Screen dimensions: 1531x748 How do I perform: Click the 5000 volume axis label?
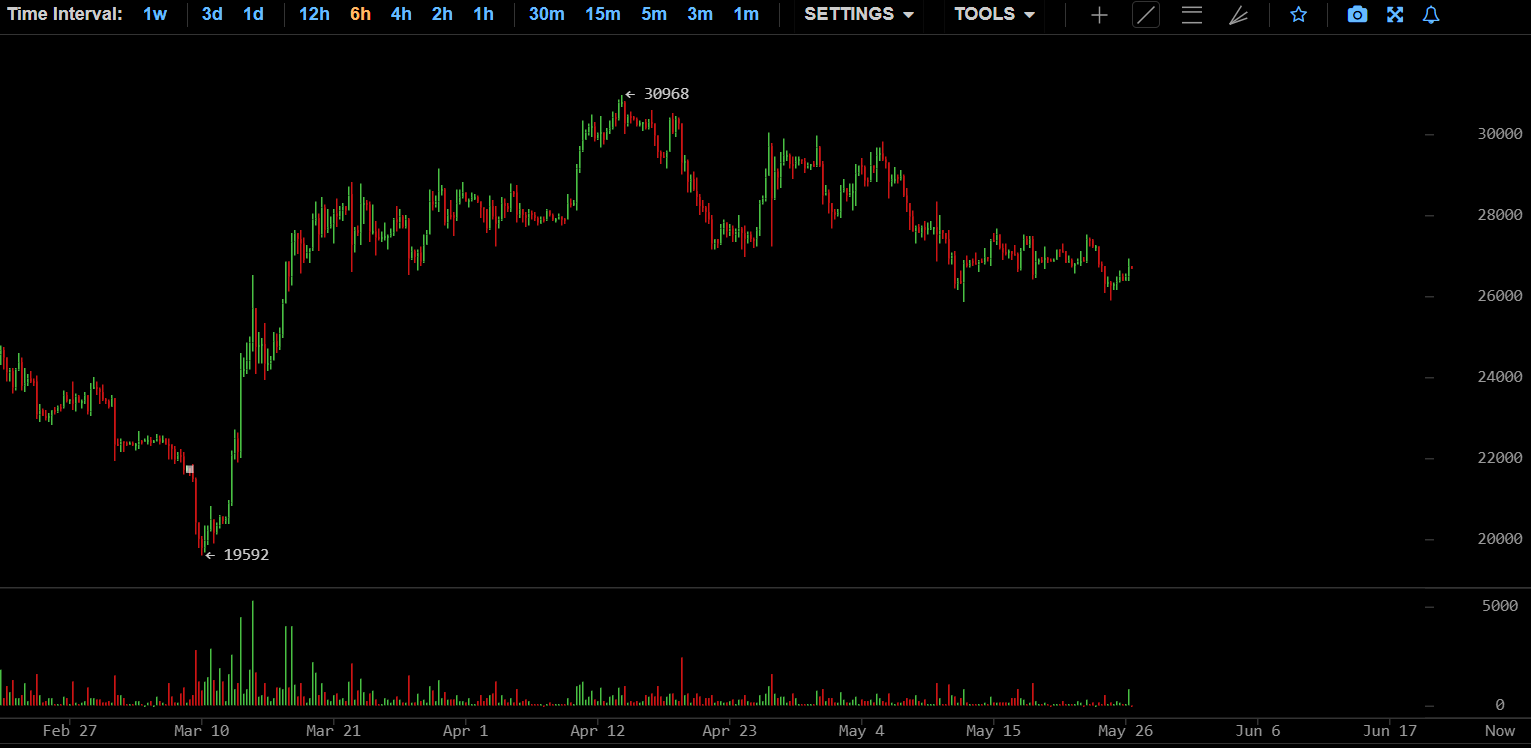click(1500, 607)
